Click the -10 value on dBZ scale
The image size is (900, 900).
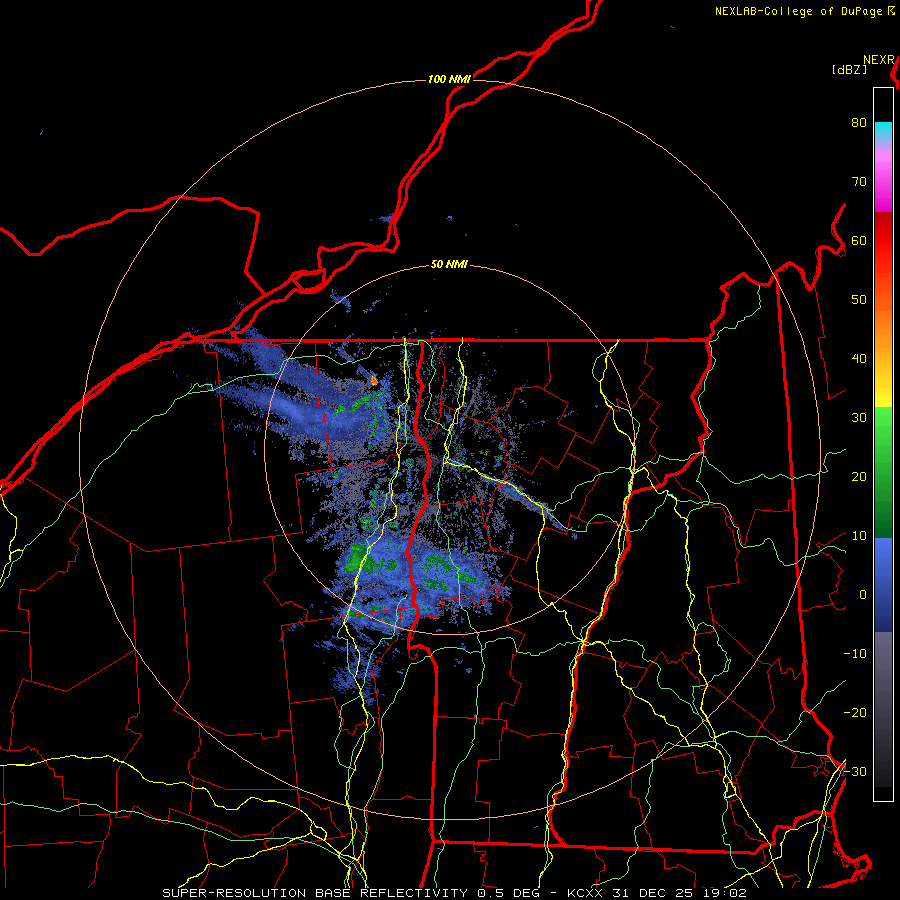tap(855, 654)
